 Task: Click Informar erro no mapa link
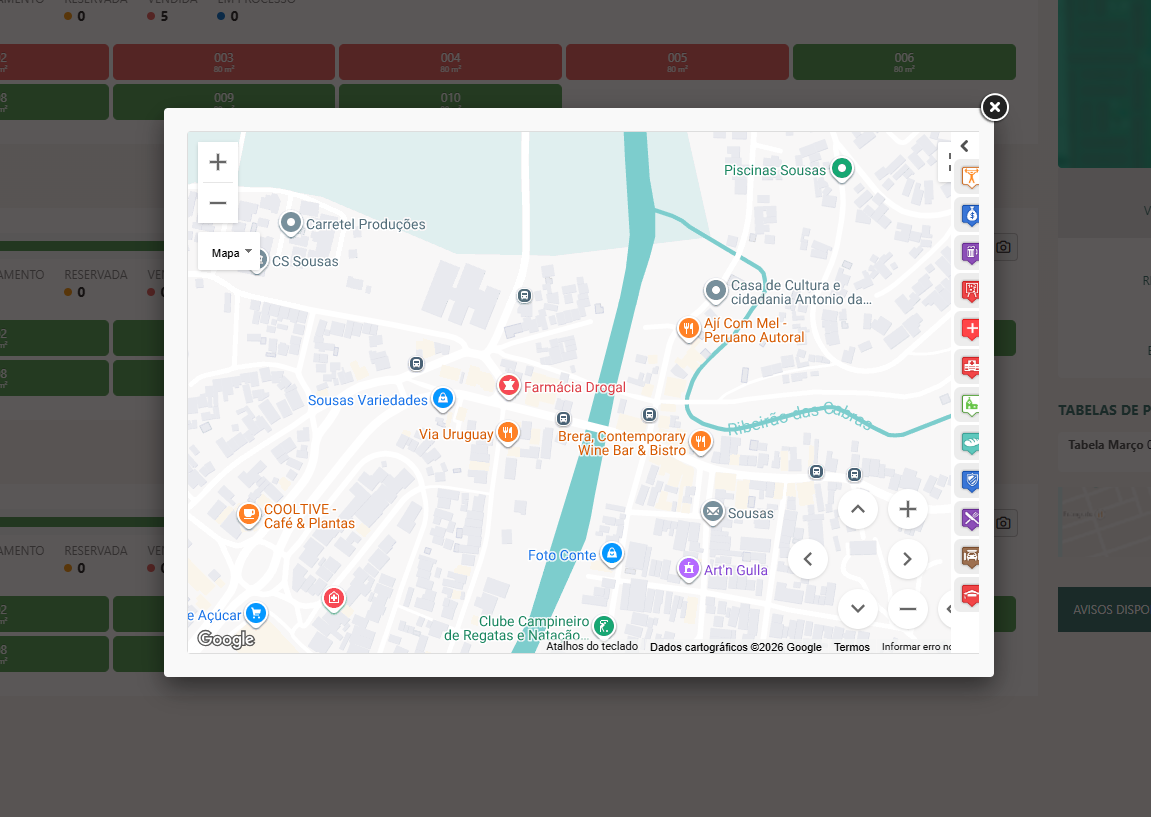tap(916, 647)
